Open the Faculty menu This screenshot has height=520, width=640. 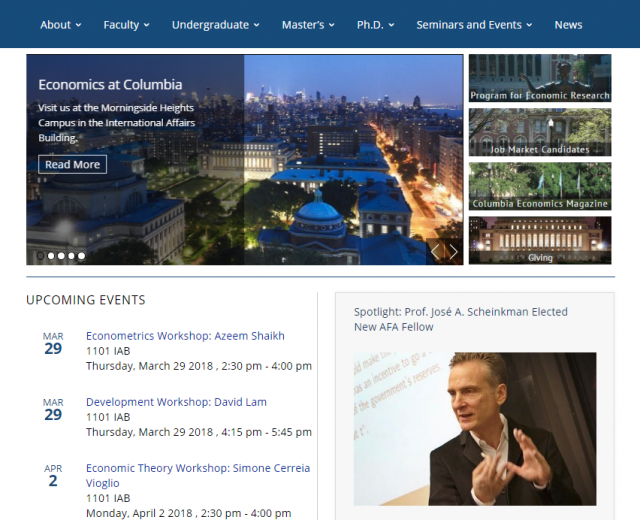click(x=126, y=25)
